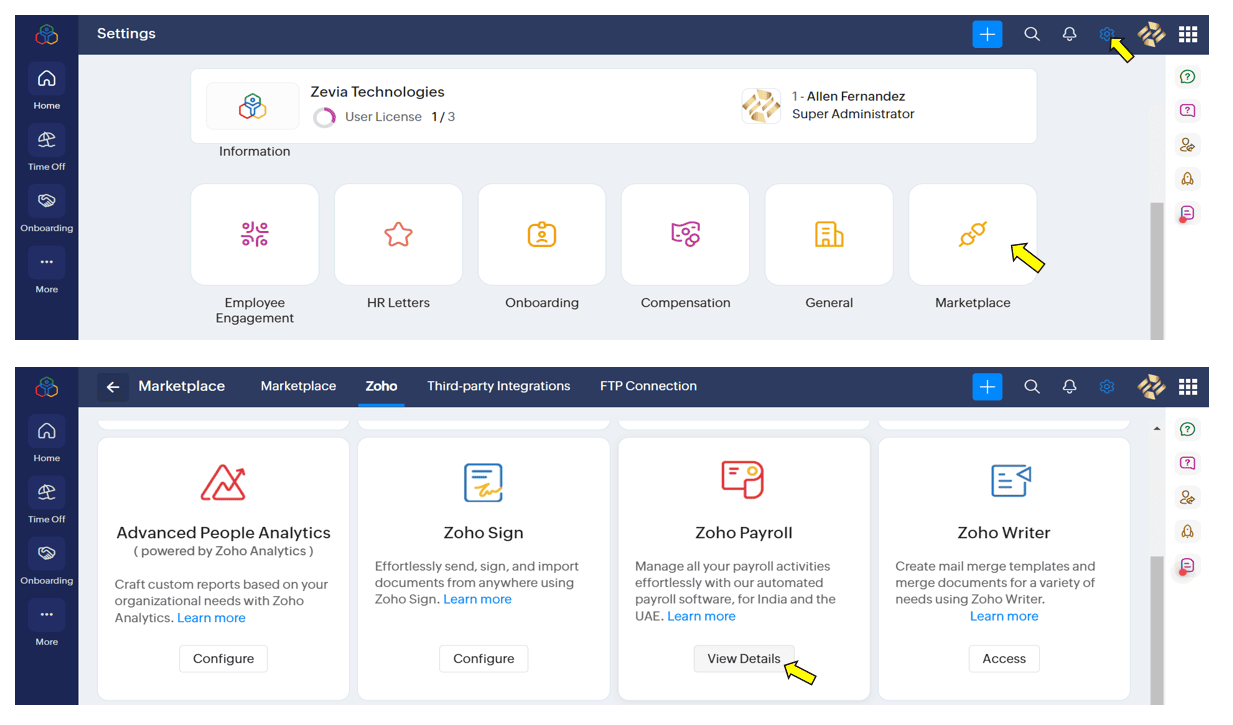Open the FTP Connection tab
Image resolution: width=1233 pixels, height=725 pixels.
648,386
